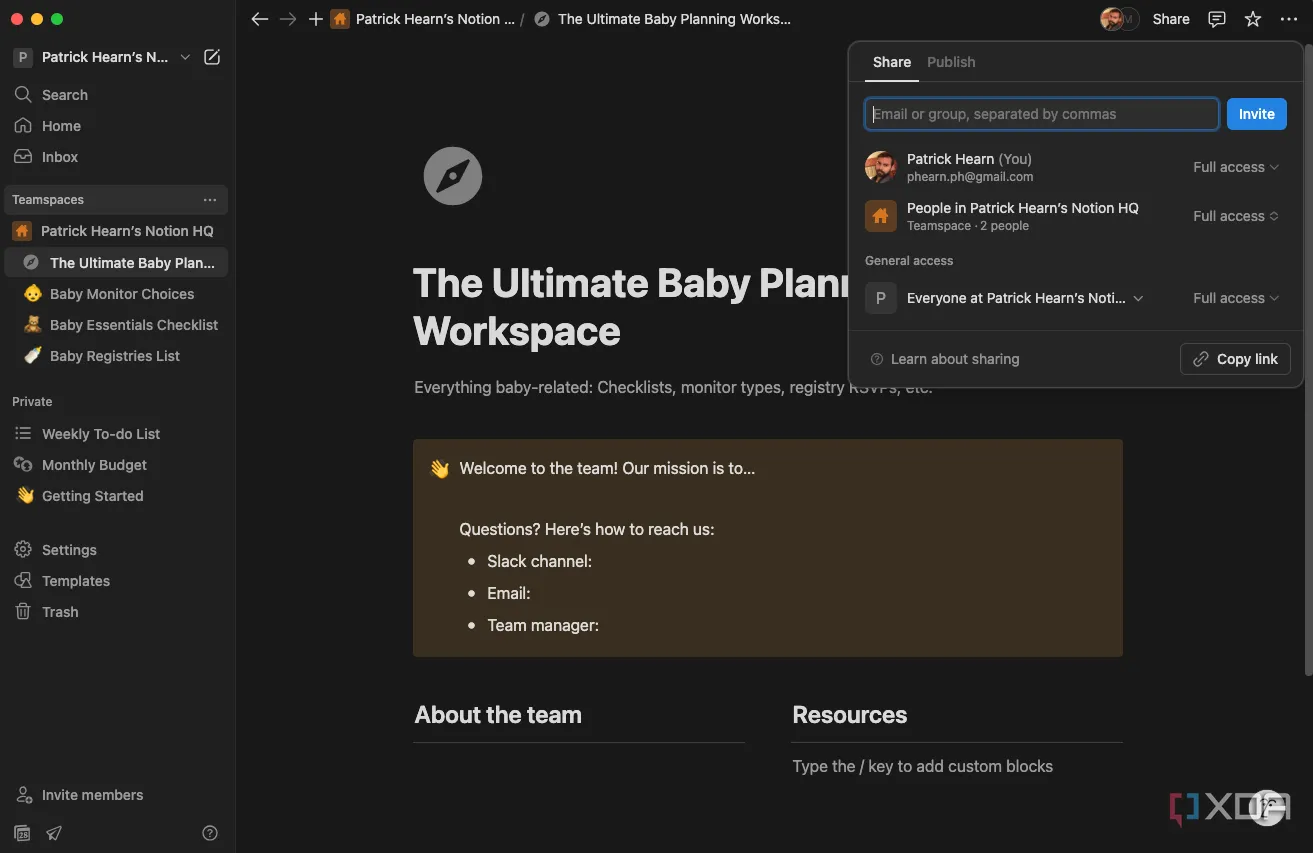Click the plus icon to add new tab
The height and width of the screenshot is (853, 1313).
coord(316,19)
